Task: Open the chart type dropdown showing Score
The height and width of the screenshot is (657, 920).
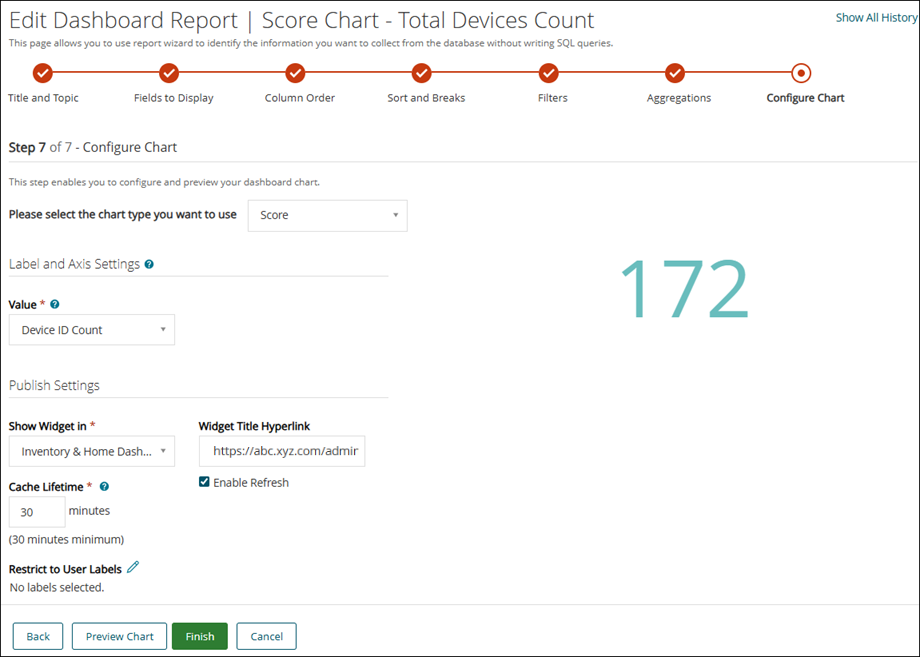Action: [327, 215]
